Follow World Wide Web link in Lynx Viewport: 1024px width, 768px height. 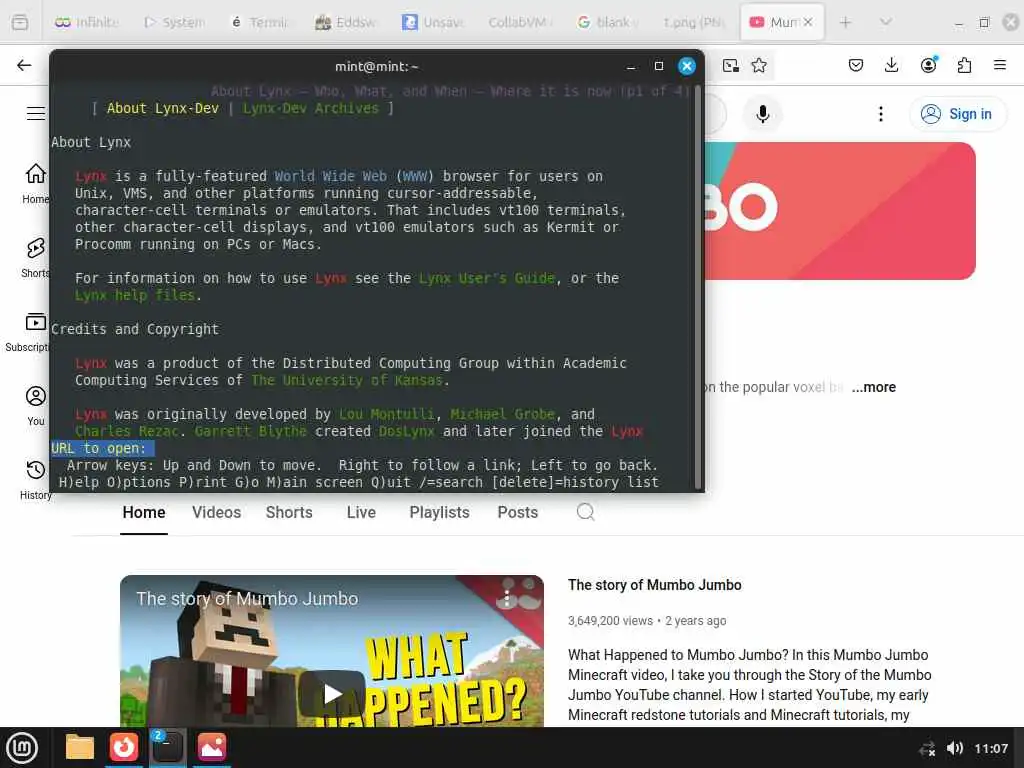click(330, 176)
